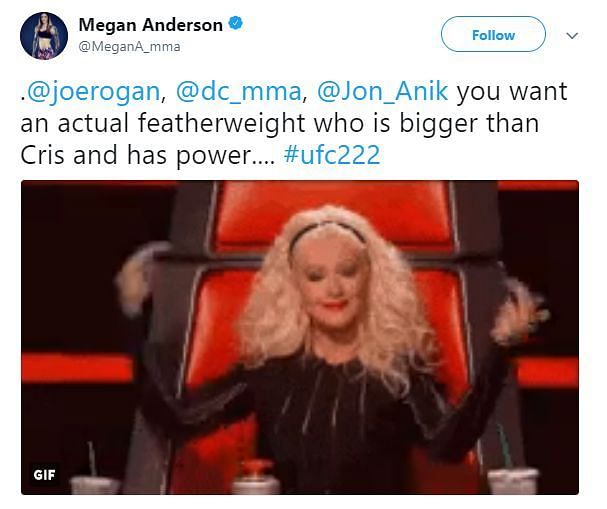607x509 pixels.
Task: Expand the tweet options chevron
Action: coord(572,36)
